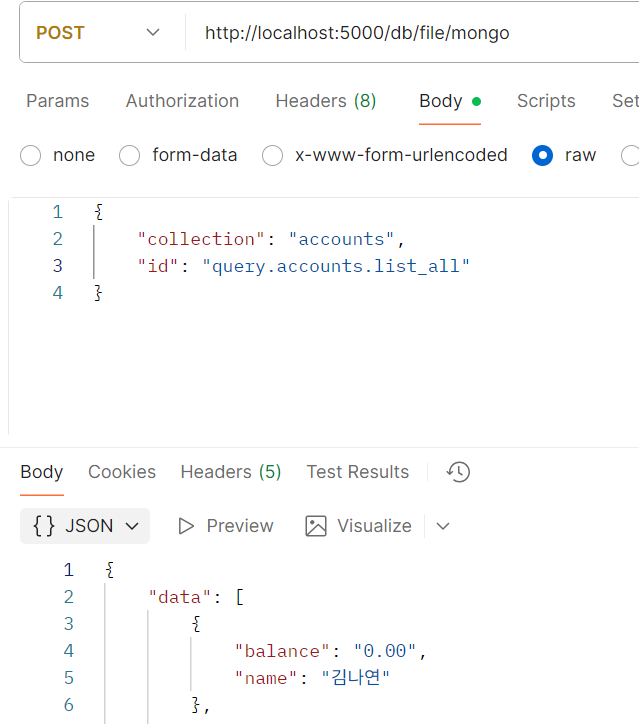This screenshot has width=639, height=724.
Task: Click the Preview play triangle icon
Action: 186,526
